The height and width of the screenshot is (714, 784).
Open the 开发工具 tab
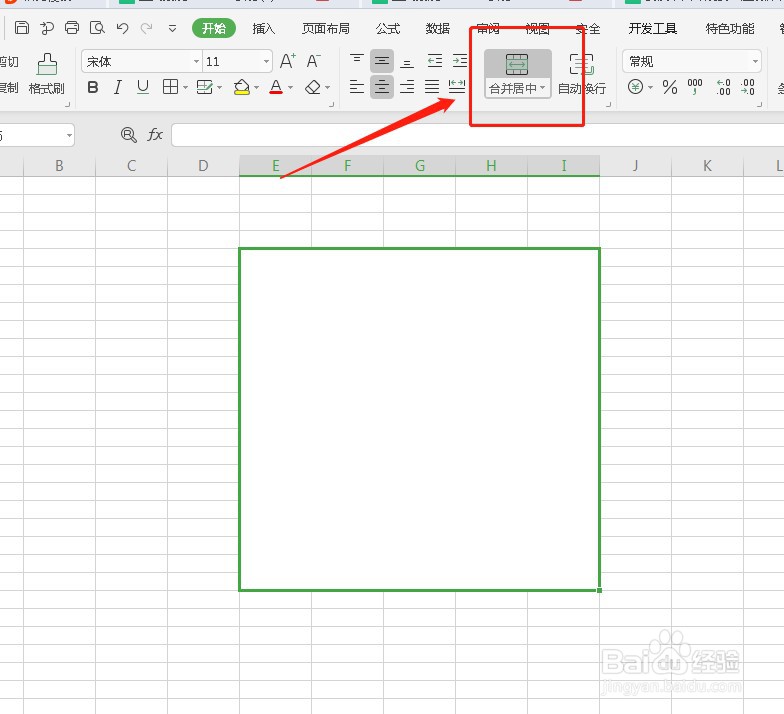[x=652, y=28]
